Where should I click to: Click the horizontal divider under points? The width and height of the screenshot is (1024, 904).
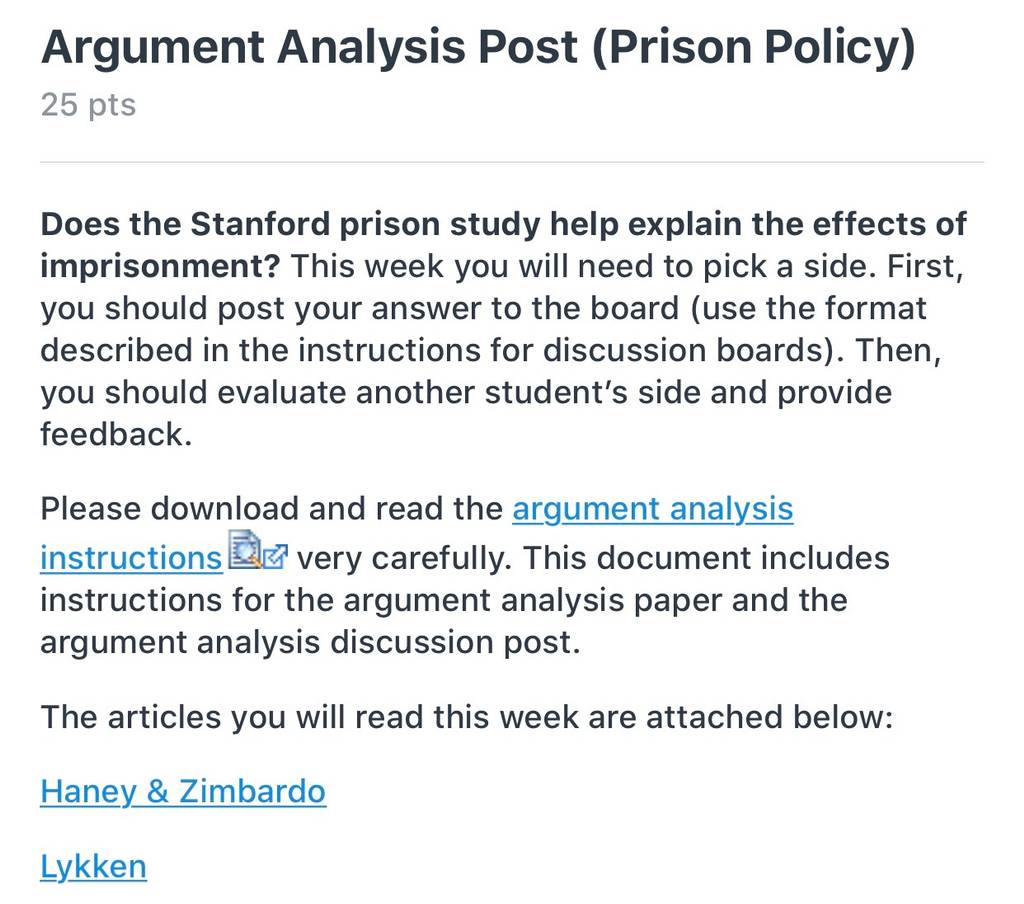point(512,161)
